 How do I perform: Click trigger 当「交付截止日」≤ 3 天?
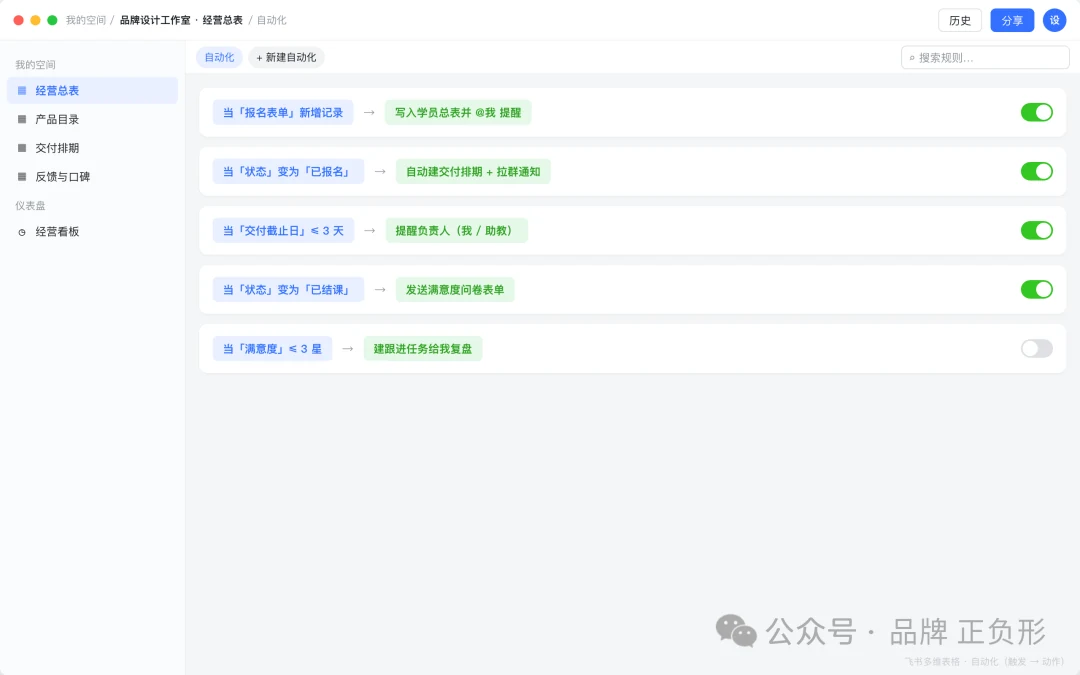(283, 231)
